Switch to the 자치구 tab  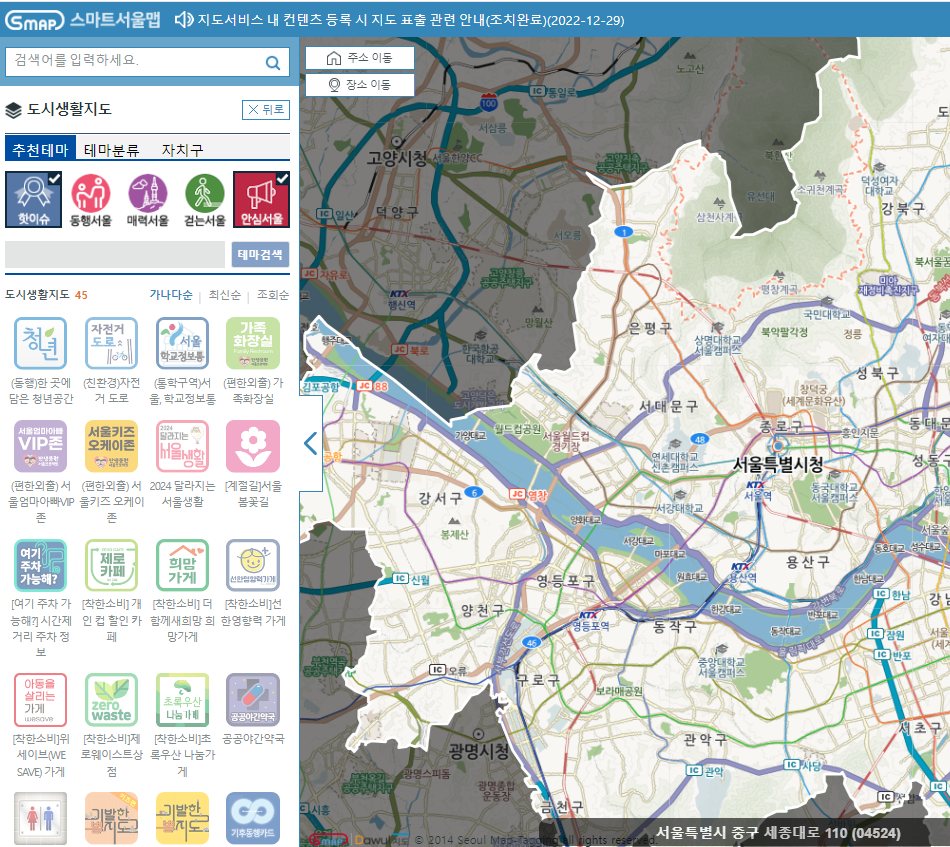[182, 150]
